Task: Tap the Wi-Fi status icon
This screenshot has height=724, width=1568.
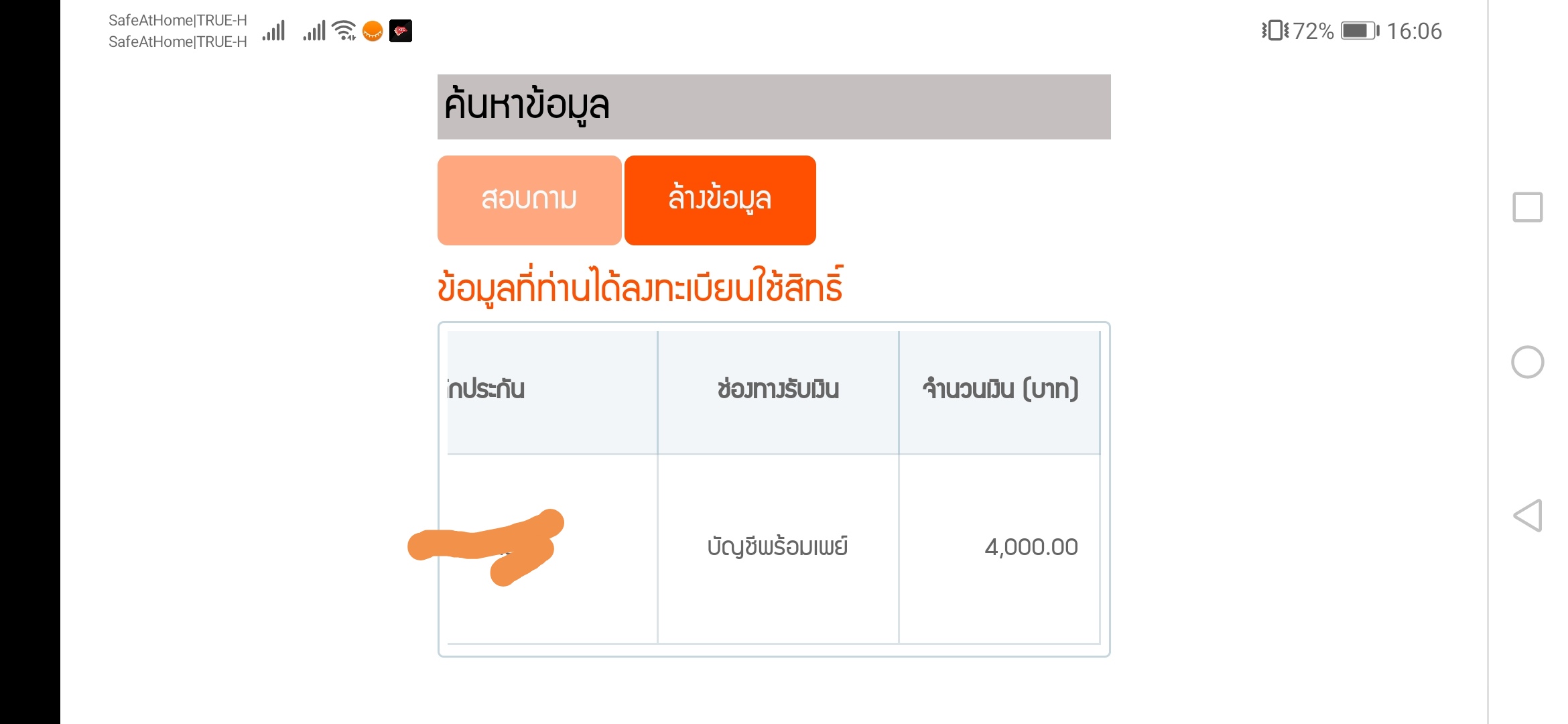Action: pyautogui.click(x=344, y=31)
